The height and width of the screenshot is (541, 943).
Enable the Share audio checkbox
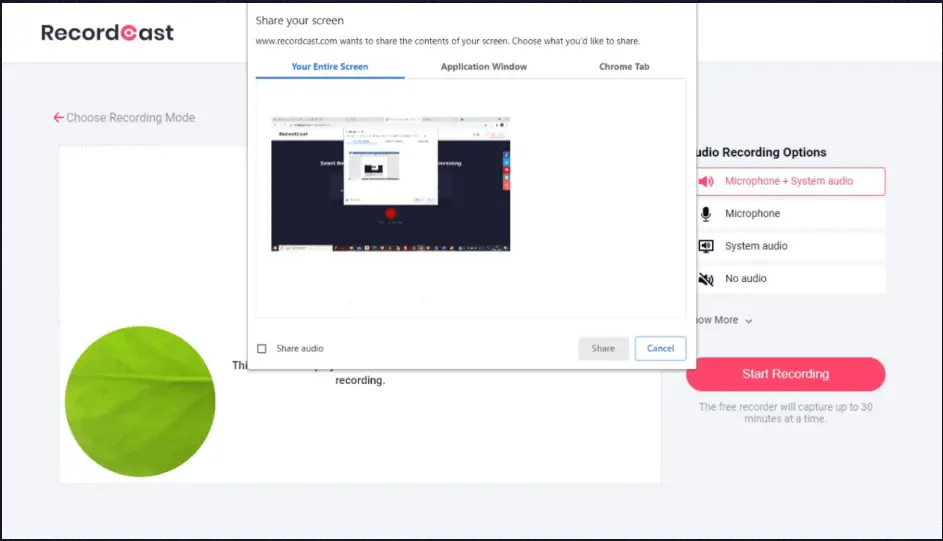[x=262, y=349]
